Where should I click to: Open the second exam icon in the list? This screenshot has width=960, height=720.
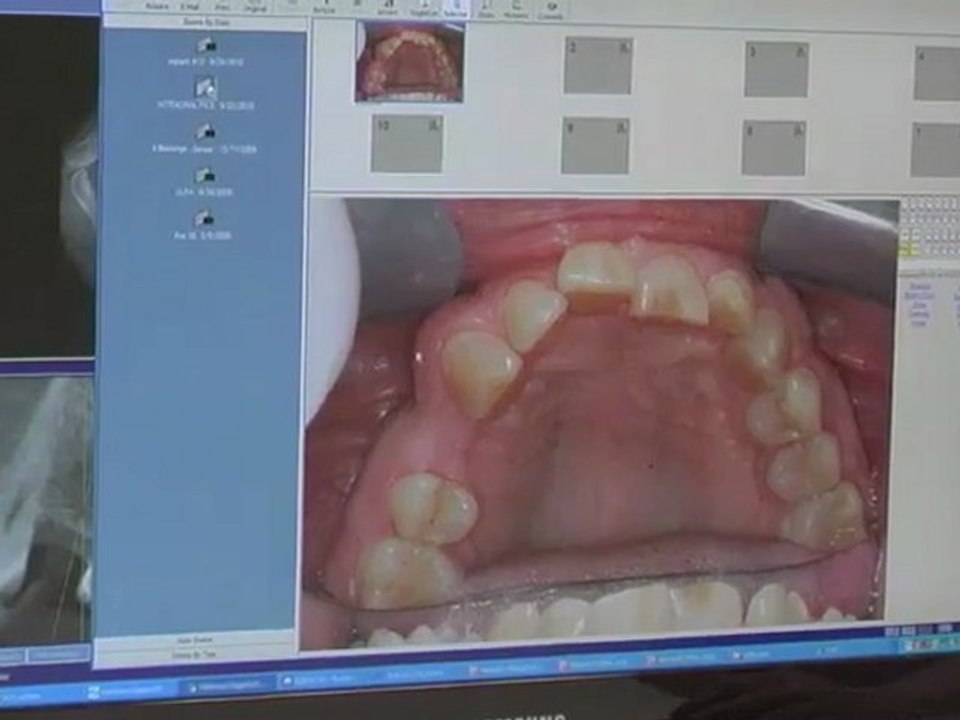(206, 88)
